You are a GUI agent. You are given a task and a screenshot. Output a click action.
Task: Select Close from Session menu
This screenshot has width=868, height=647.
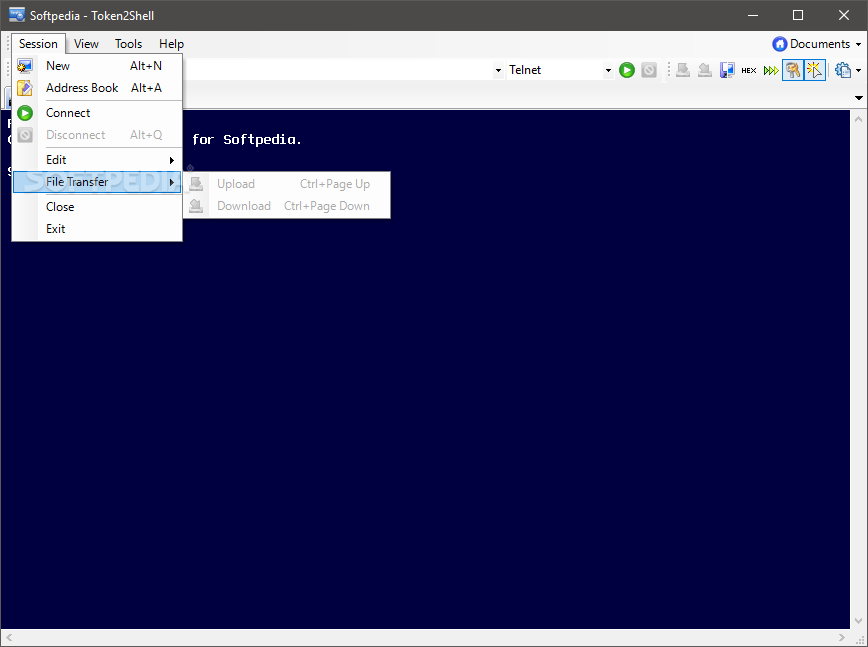(97, 207)
